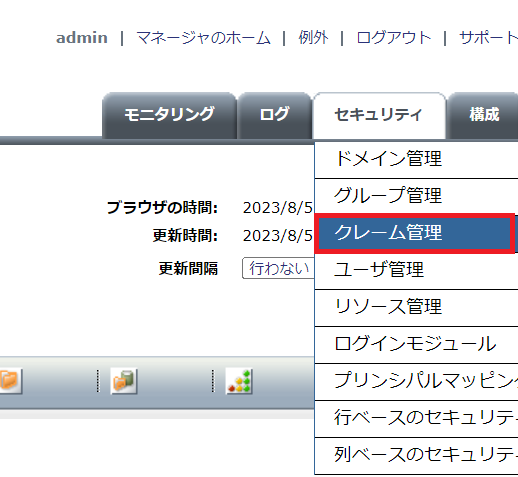Click the colored dots chart icon
518x477 pixels.
tap(239, 381)
